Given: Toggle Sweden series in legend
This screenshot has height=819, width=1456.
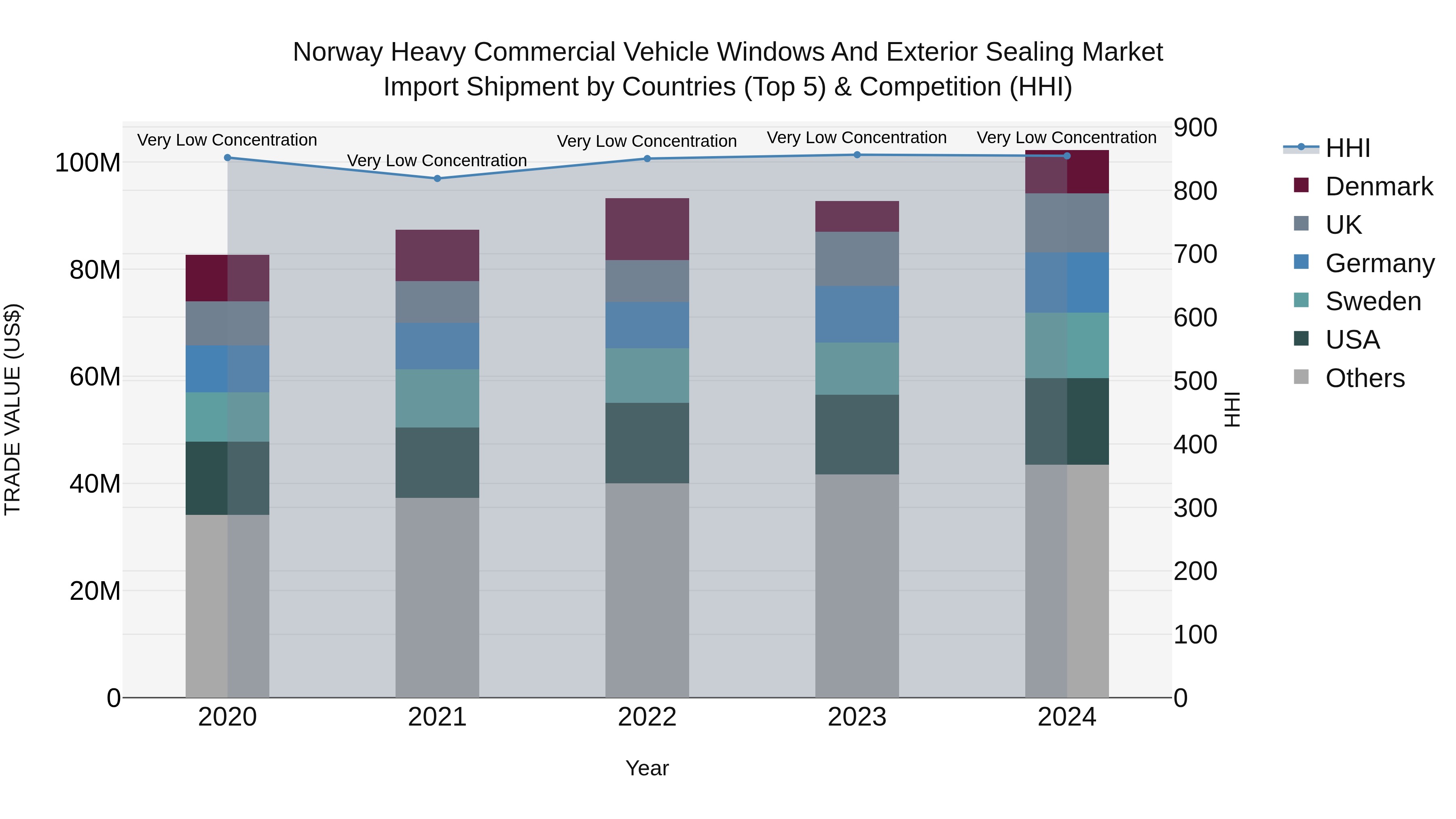Looking at the screenshot, I should (1357, 301).
